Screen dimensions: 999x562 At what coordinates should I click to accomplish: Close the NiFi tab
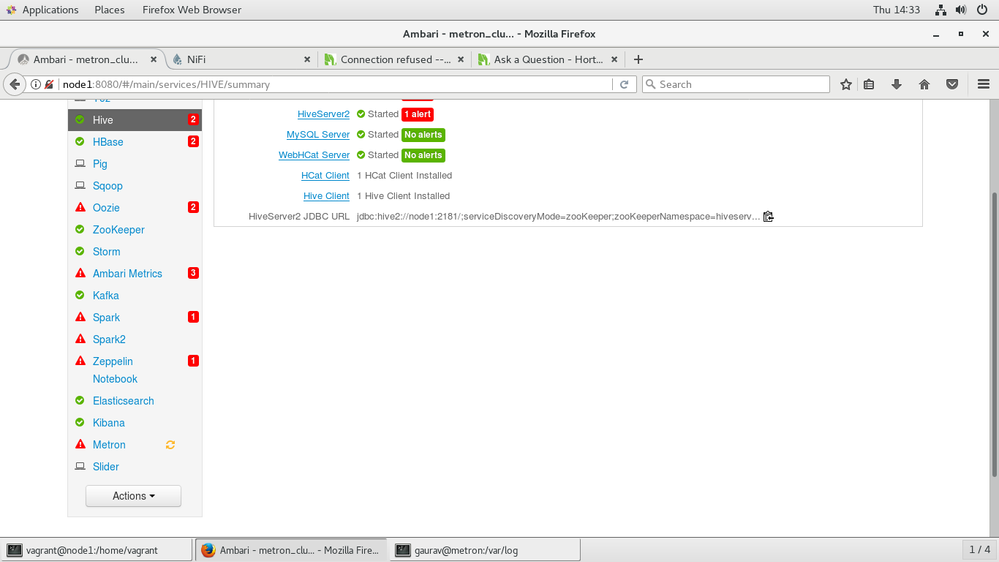tap(307, 59)
